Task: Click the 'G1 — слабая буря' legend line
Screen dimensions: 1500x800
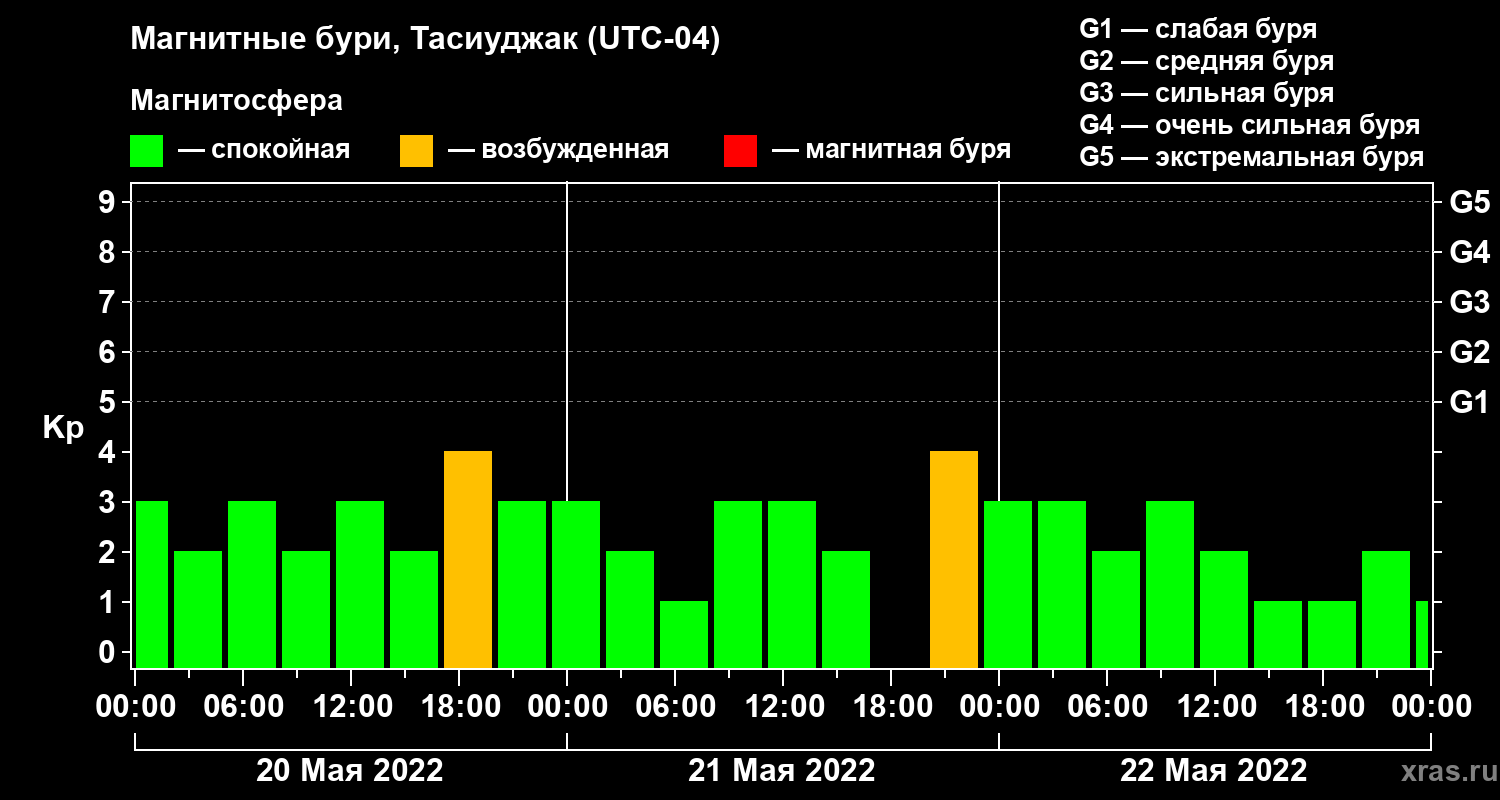Action: tap(1198, 28)
